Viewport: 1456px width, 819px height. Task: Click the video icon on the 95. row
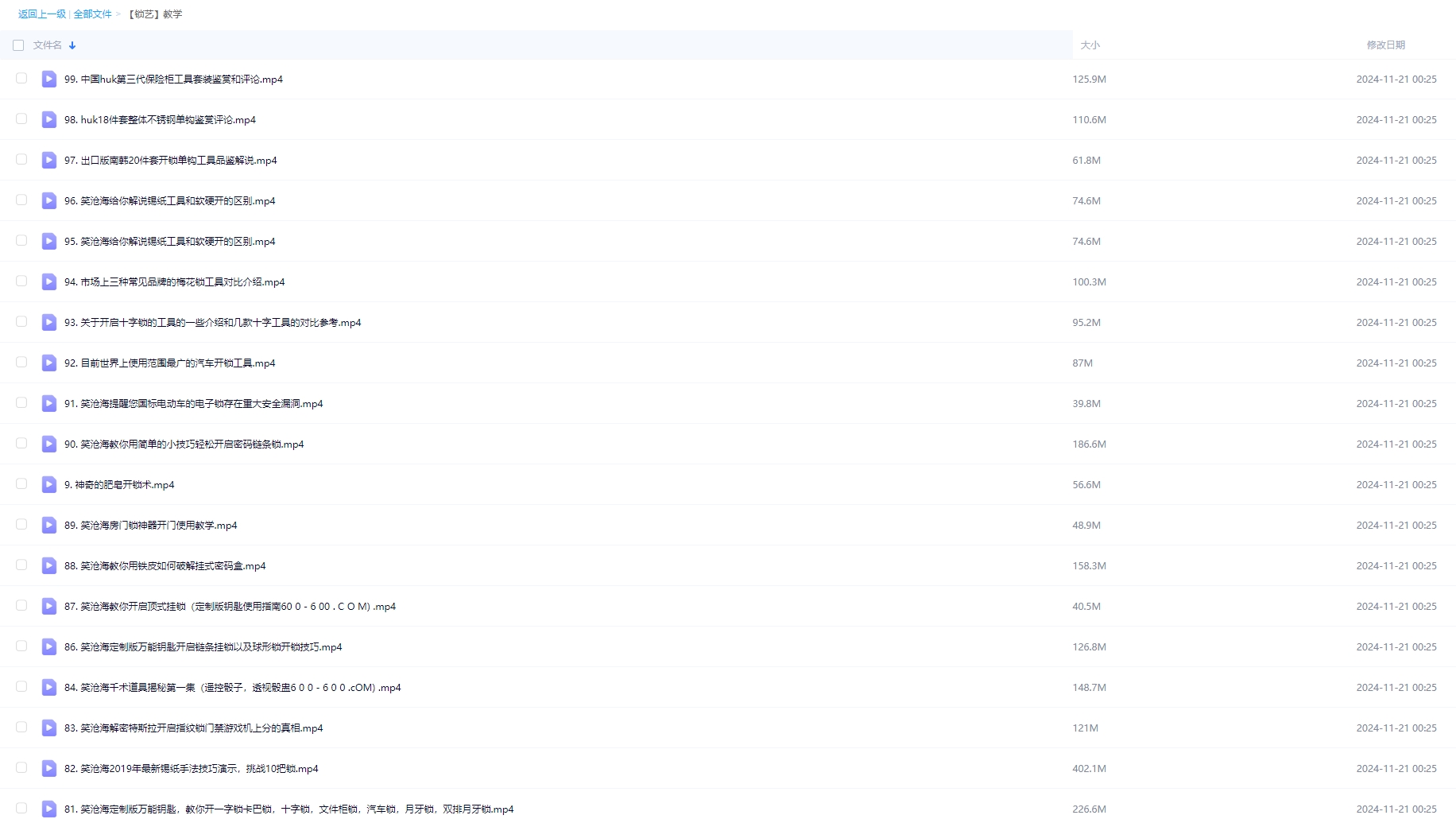[49, 241]
